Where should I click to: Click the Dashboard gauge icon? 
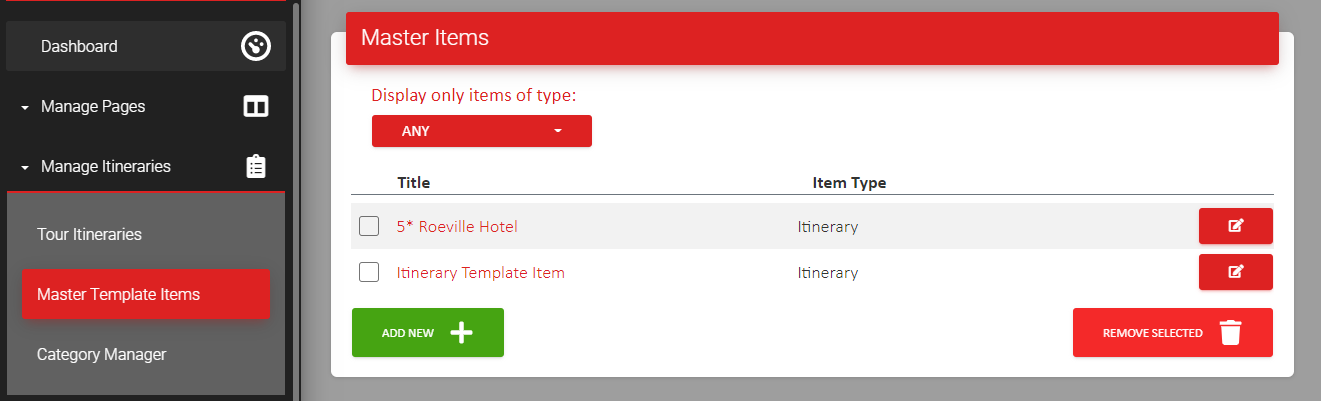point(256,46)
